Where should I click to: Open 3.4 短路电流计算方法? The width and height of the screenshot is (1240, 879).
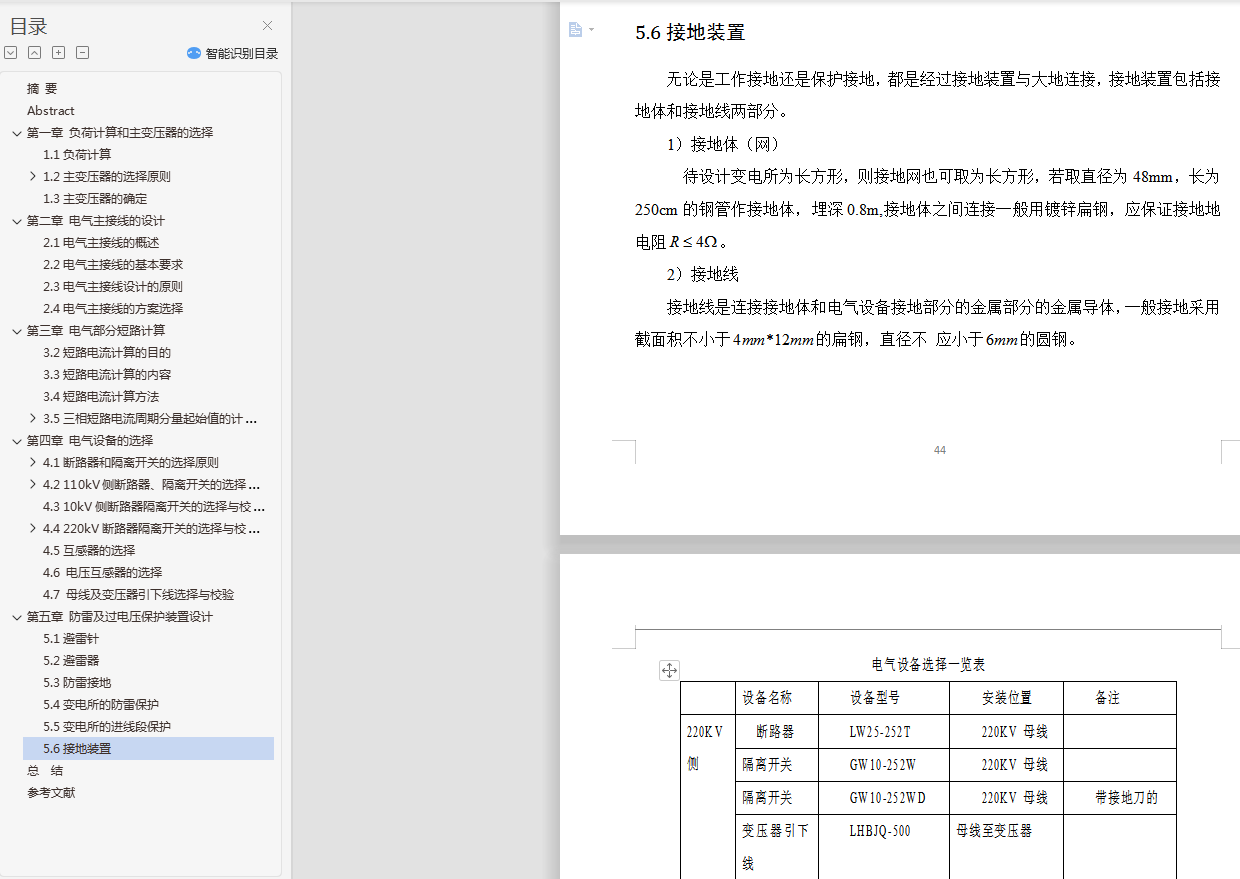pos(101,397)
